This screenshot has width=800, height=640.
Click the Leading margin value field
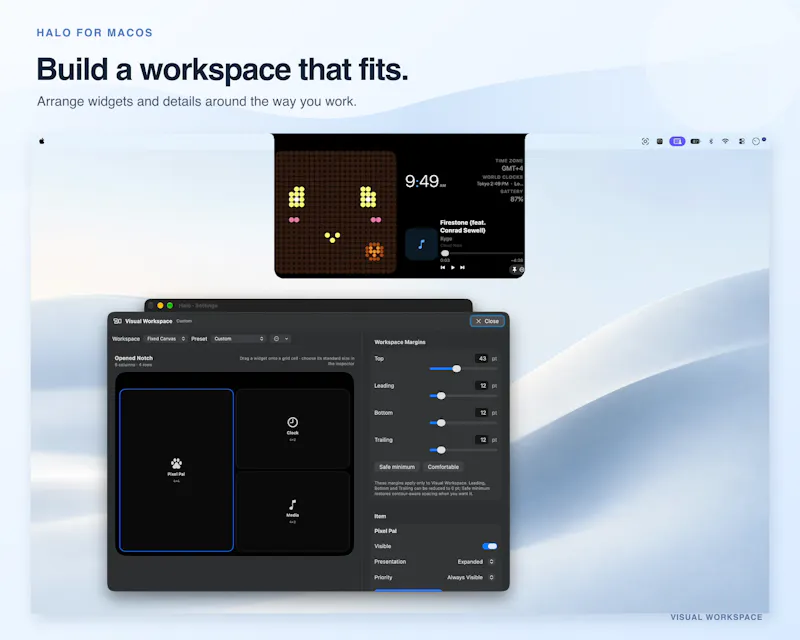pos(482,385)
